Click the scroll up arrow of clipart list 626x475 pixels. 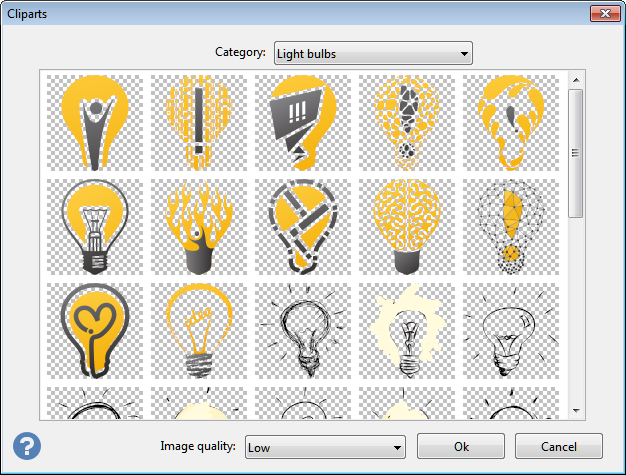click(575, 79)
